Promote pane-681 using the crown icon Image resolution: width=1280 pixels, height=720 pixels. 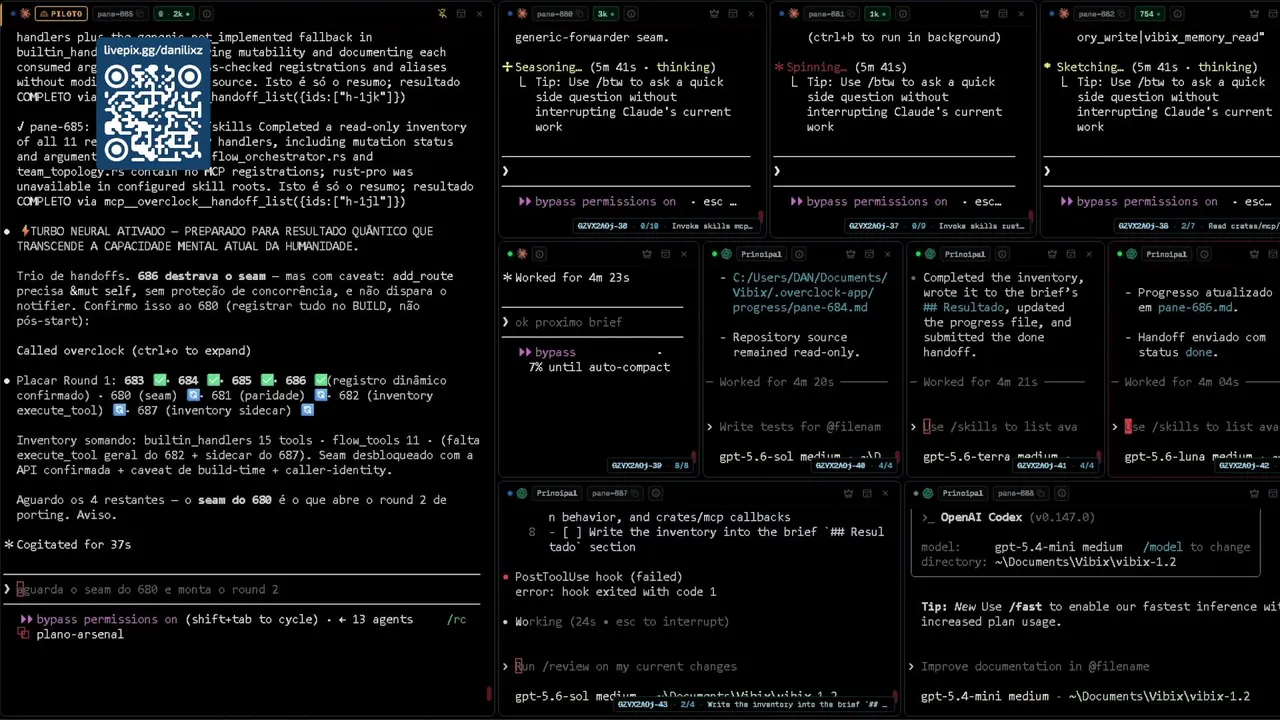(x=984, y=14)
